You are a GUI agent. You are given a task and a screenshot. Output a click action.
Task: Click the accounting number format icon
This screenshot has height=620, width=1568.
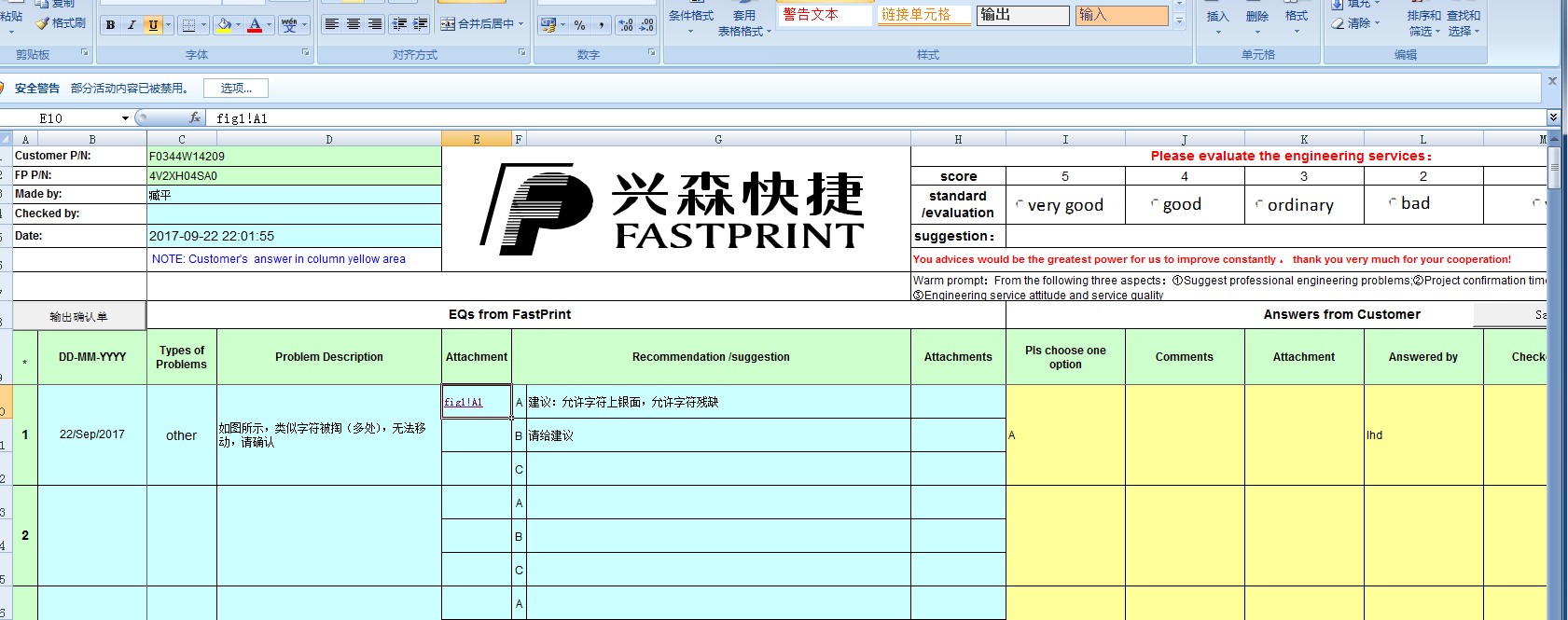[x=548, y=25]
